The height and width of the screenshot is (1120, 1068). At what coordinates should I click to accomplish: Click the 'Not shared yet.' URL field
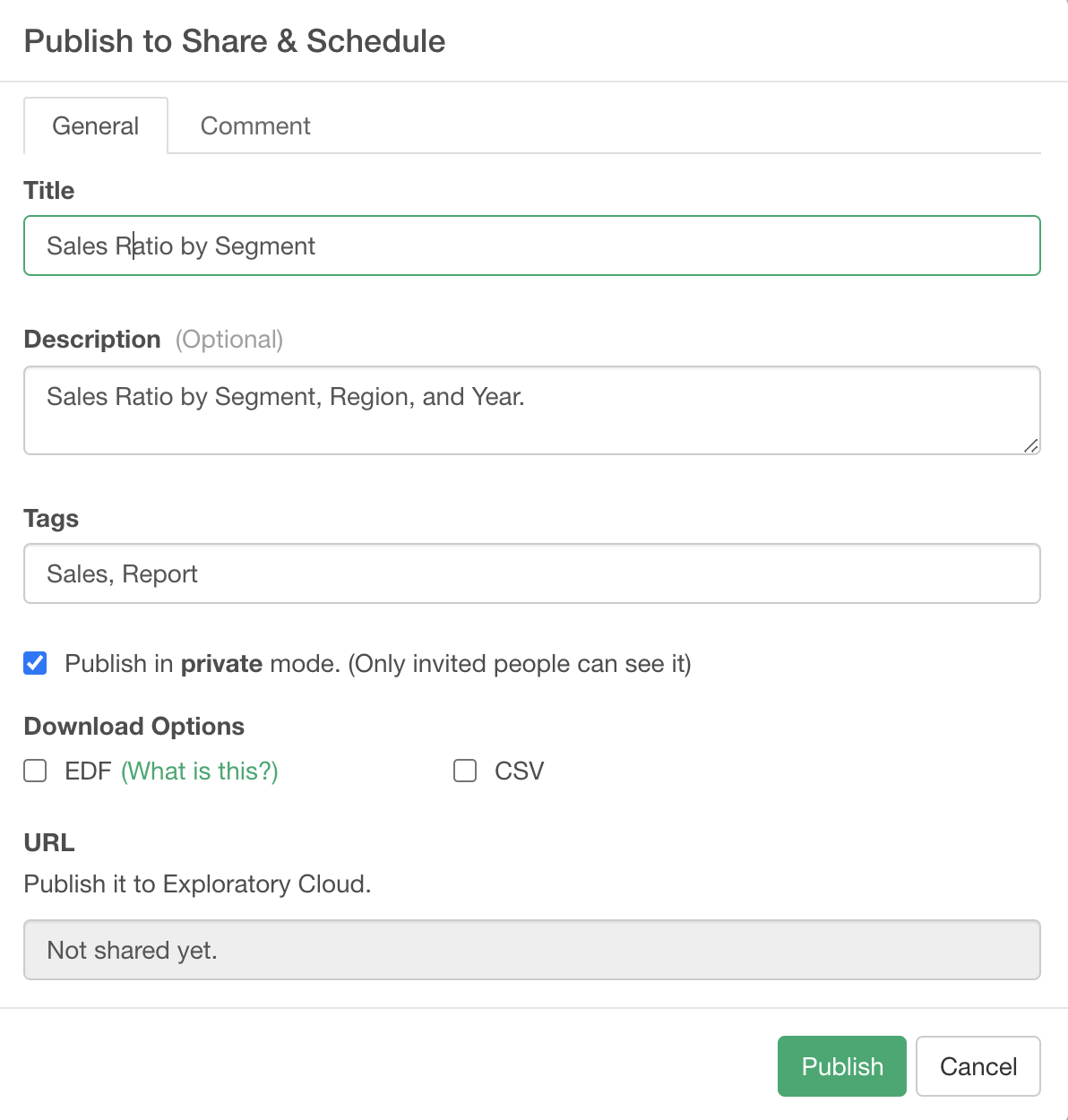pyautogui.click(x=532, y=950)
